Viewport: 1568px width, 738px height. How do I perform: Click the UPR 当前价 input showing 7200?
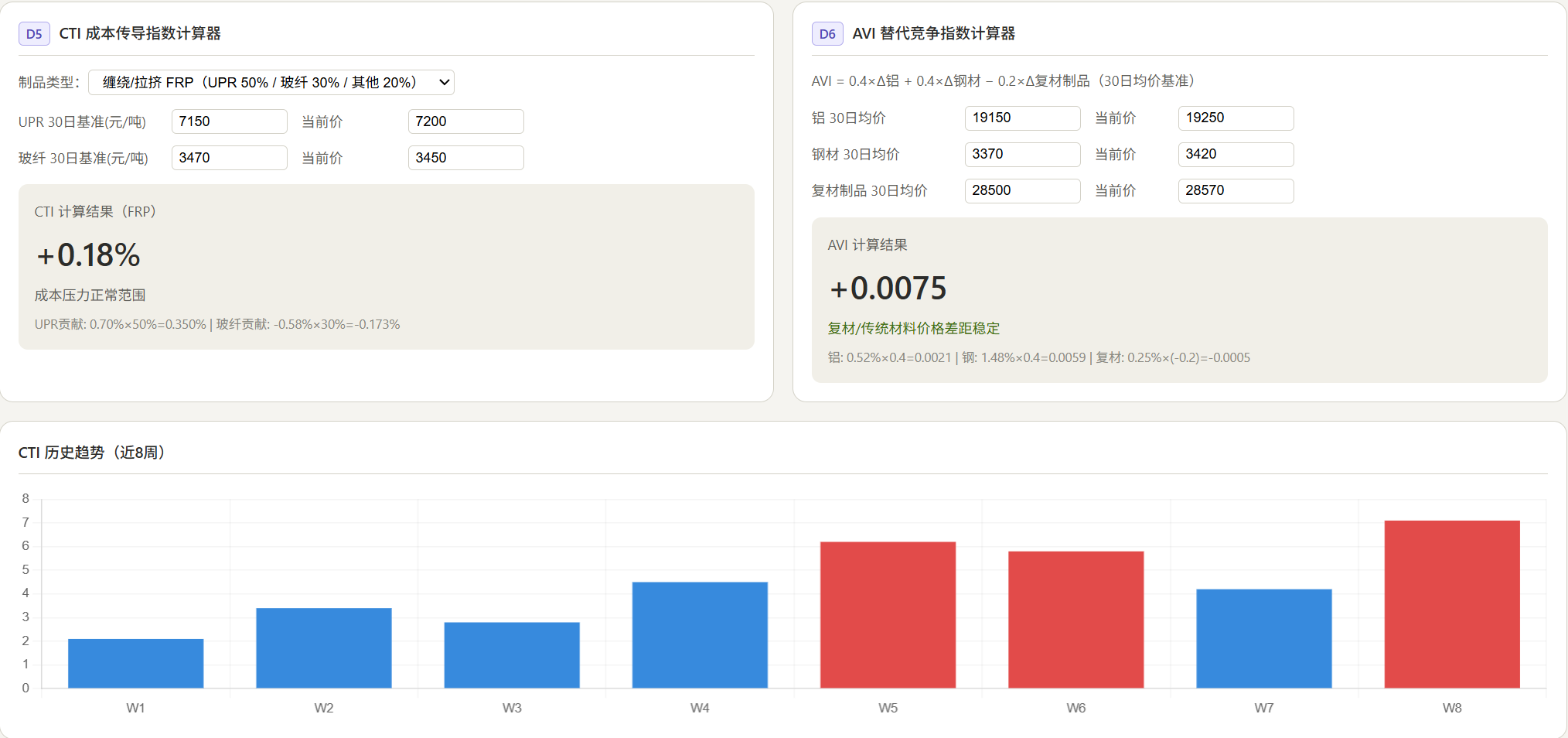(x=466, y=121)
